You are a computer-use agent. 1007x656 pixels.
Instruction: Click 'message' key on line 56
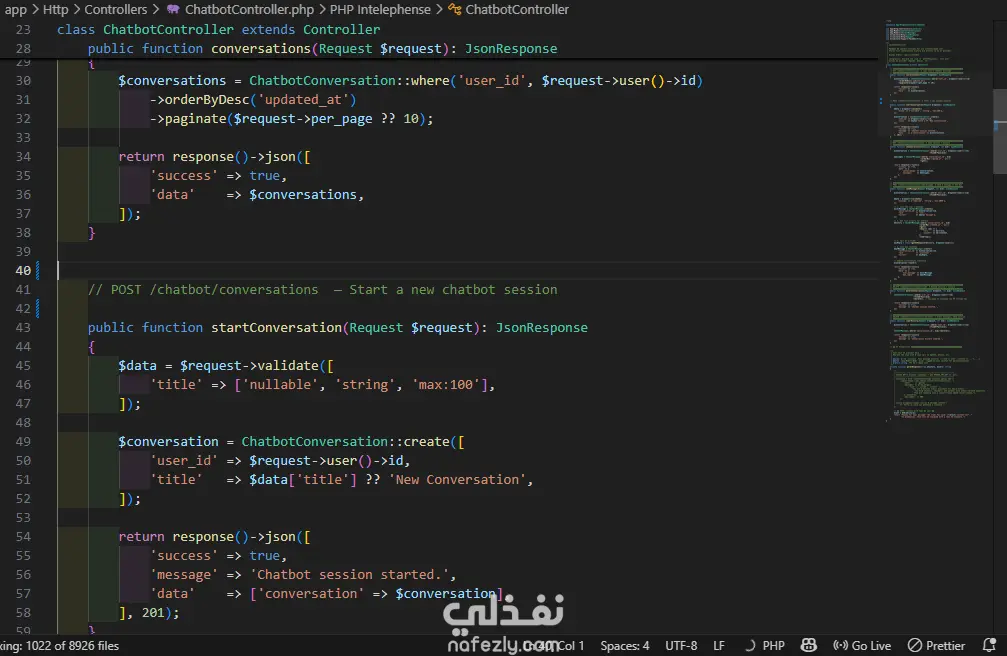184,575
